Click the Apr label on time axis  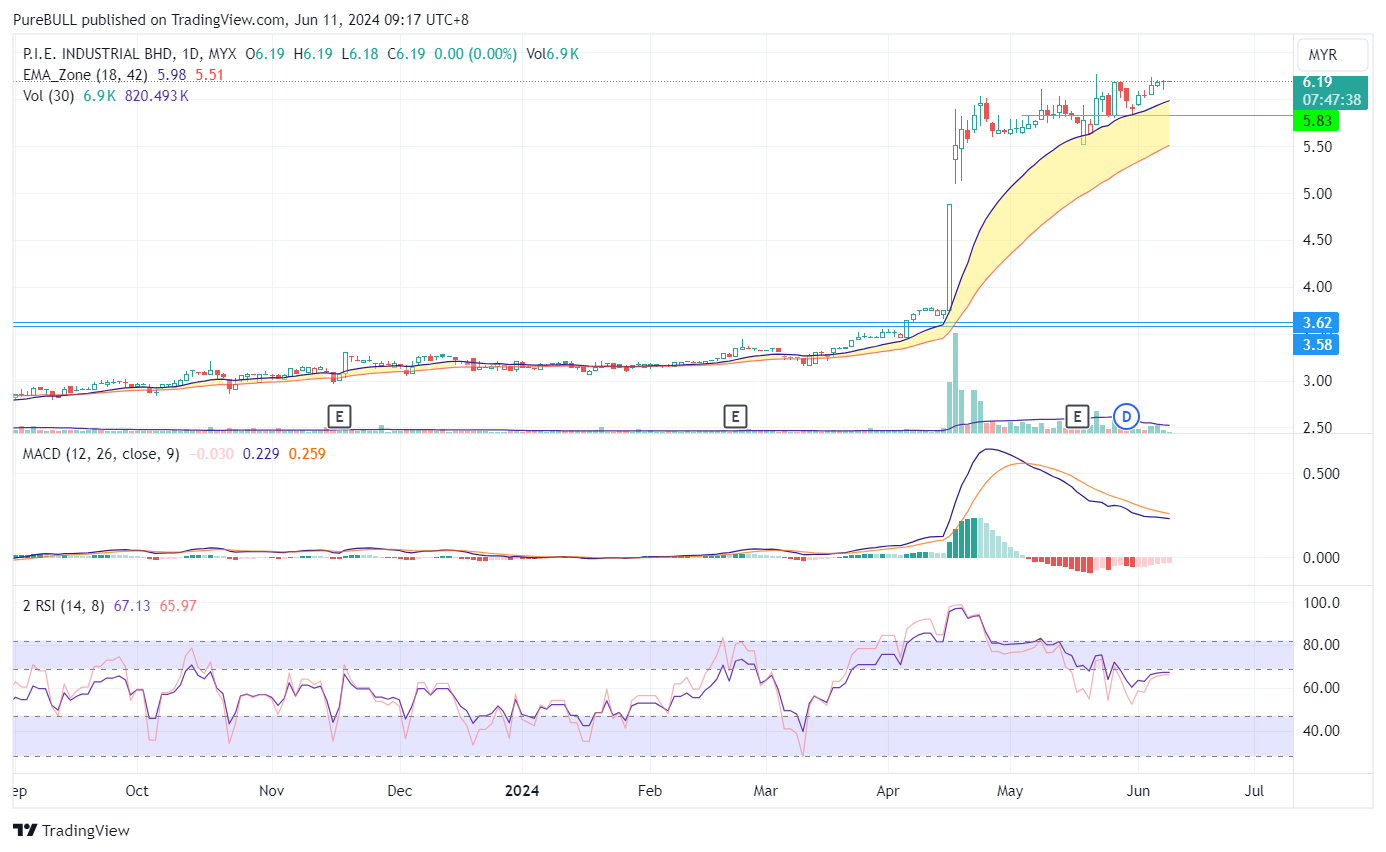888,791
